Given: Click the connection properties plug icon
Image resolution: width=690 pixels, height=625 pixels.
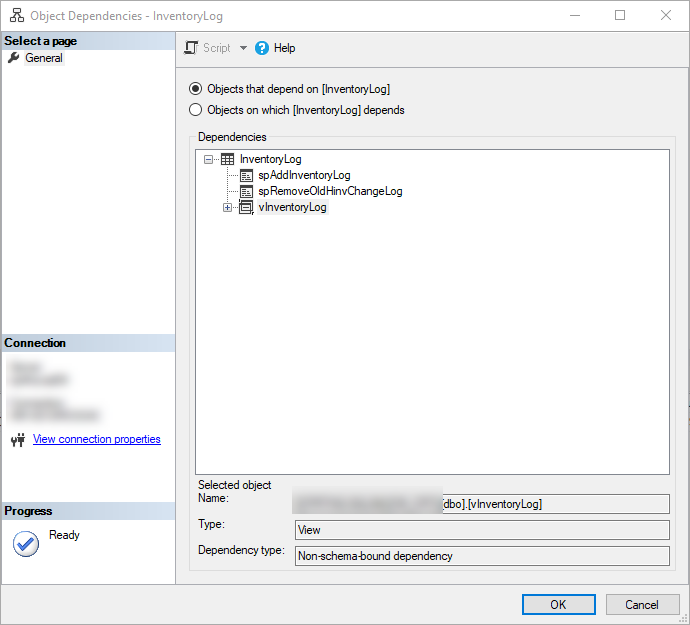Looking at the screenshot, I should (x=18, y=439).
